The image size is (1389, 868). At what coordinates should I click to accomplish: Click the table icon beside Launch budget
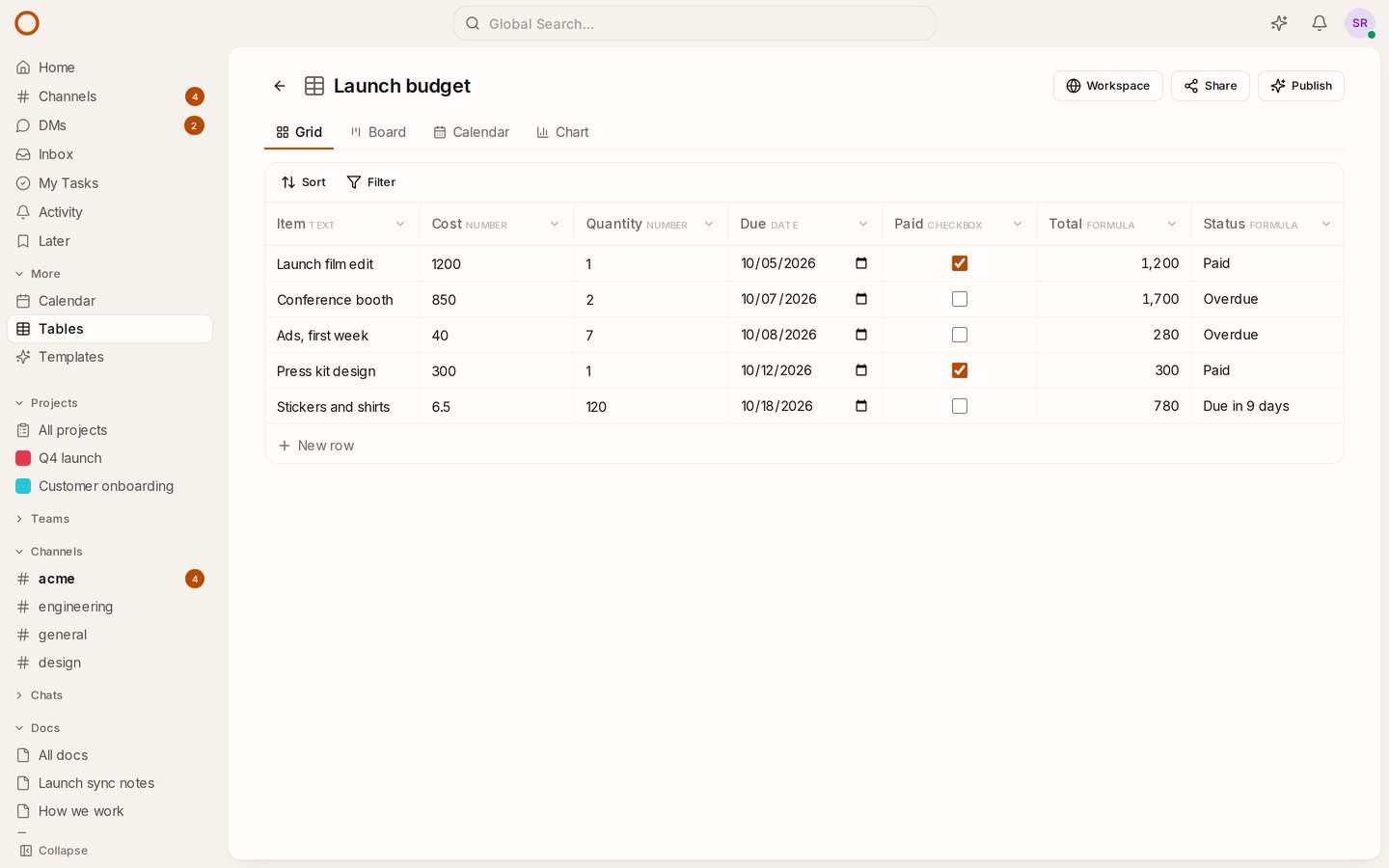click(x=314, y=86)
